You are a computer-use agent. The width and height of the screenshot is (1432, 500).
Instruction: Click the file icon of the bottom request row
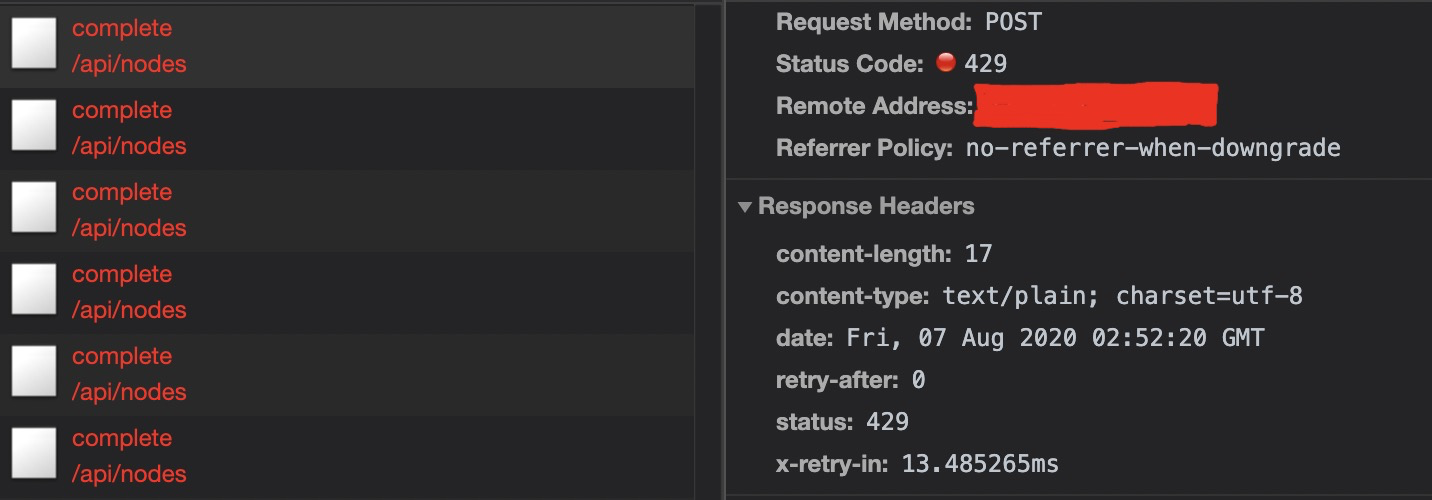[33, 455]
